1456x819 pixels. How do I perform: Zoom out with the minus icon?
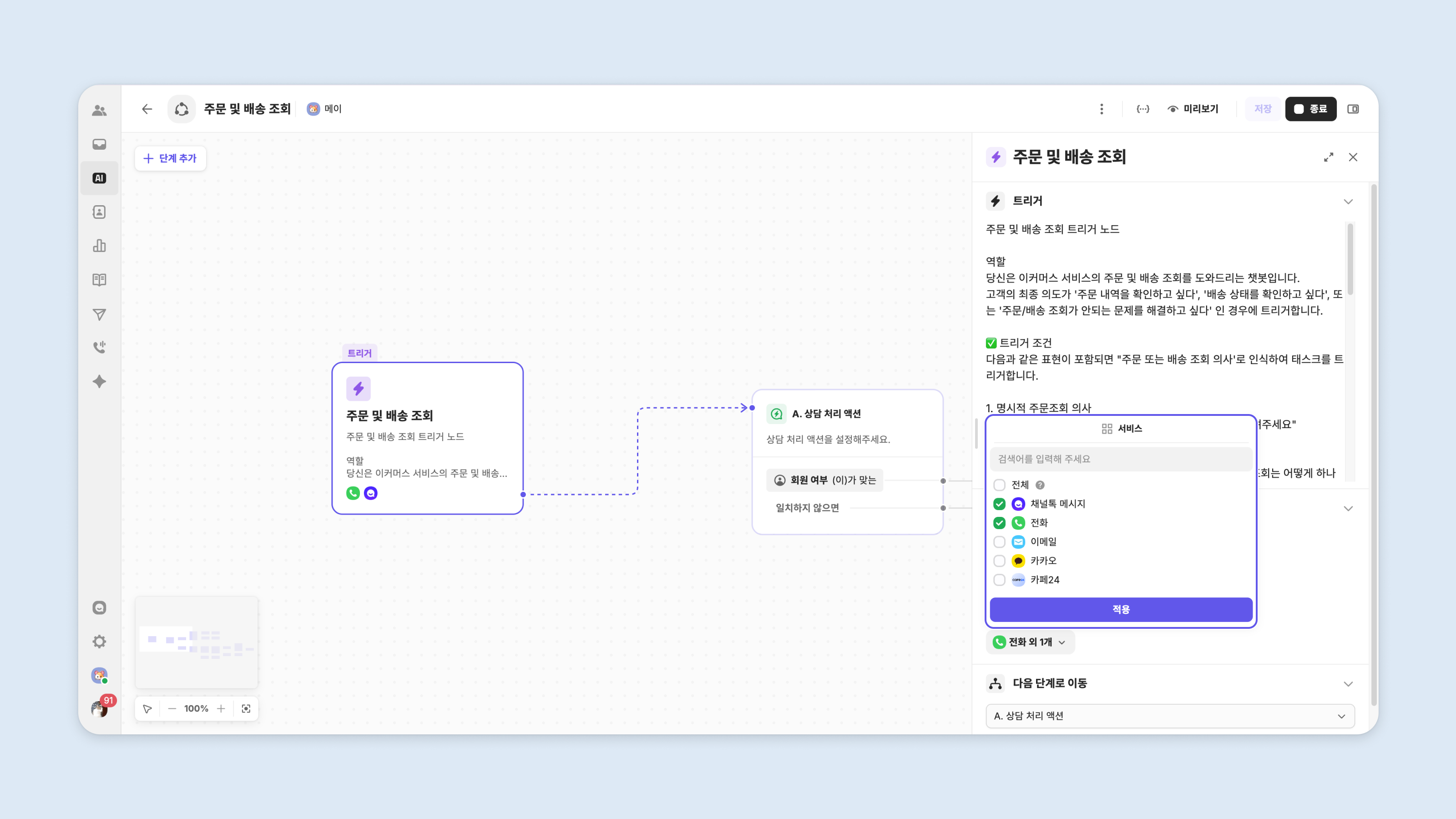[x=172, y=709]
